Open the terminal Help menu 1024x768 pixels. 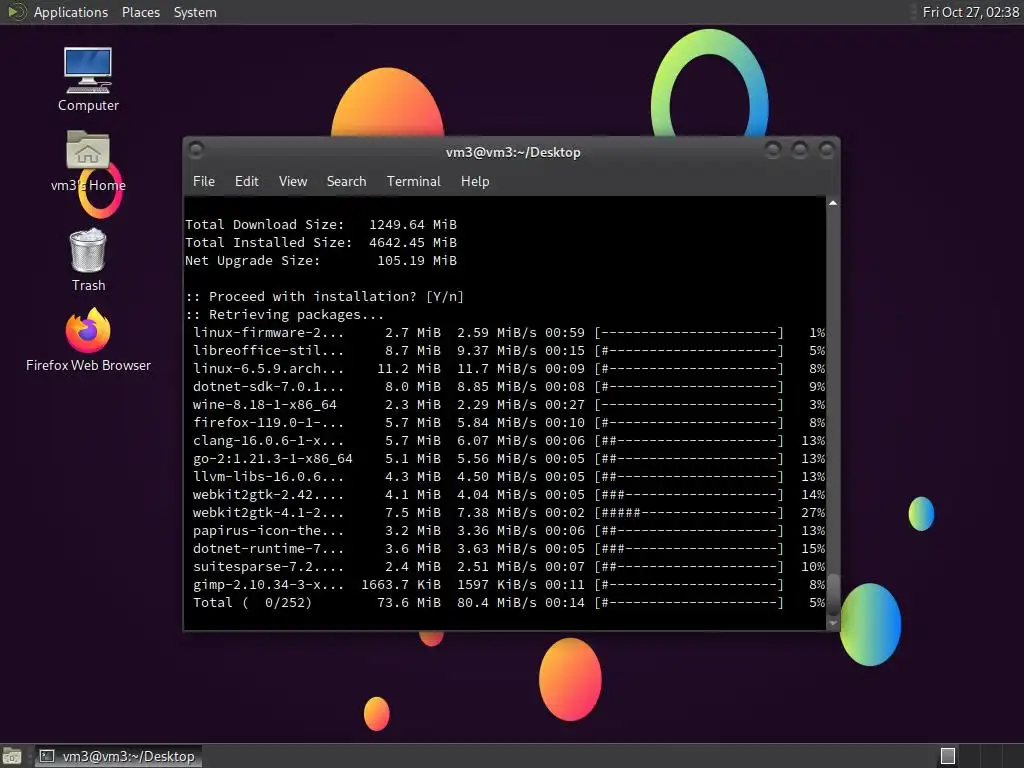(x=475, y=181)
